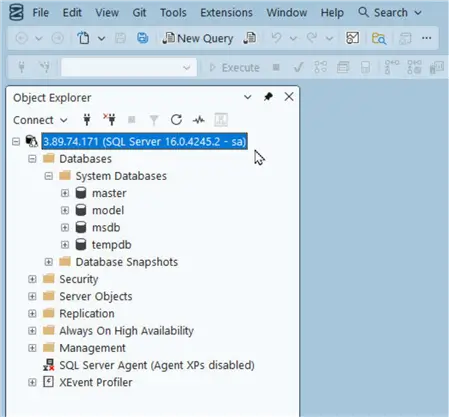449x417 pixels.
Task: Click the Navigate Backward toolbar icon
Action: pos(22,38)
